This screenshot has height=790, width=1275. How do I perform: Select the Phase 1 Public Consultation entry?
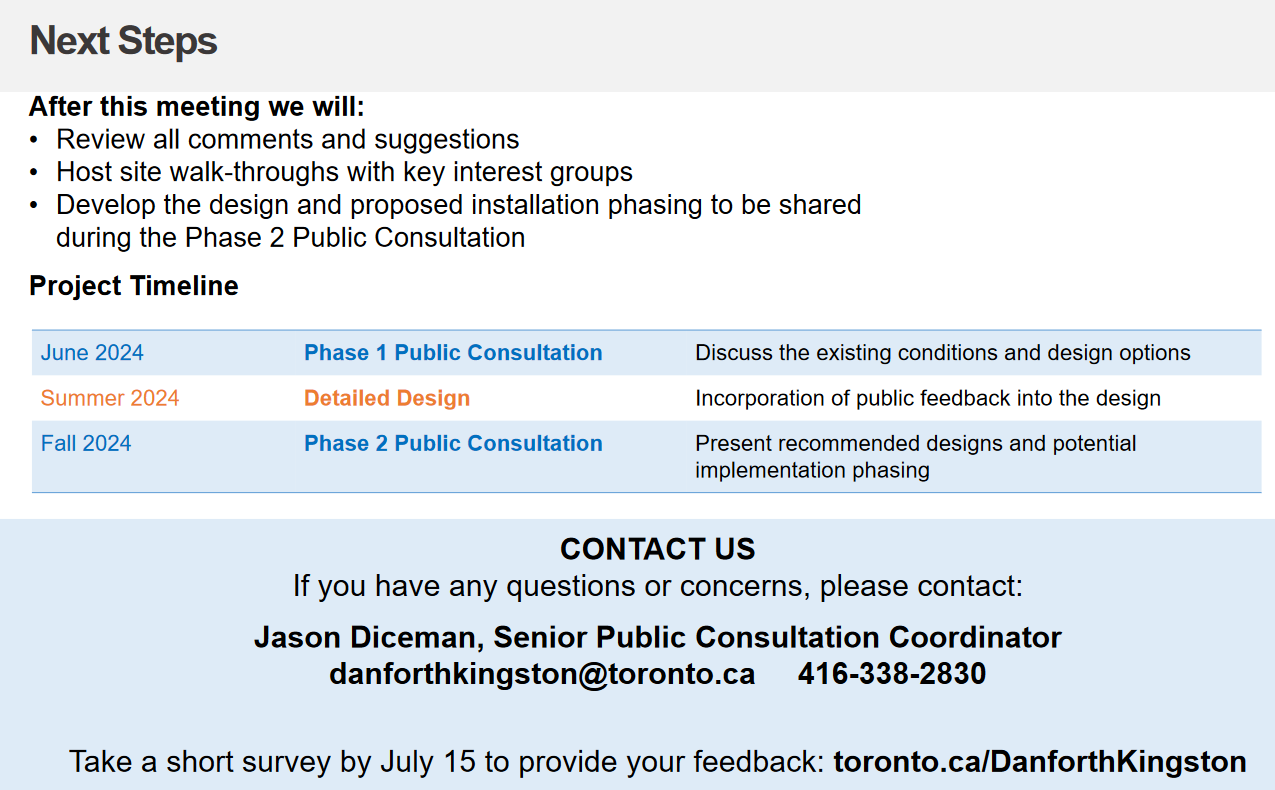[x=453, y=353]
